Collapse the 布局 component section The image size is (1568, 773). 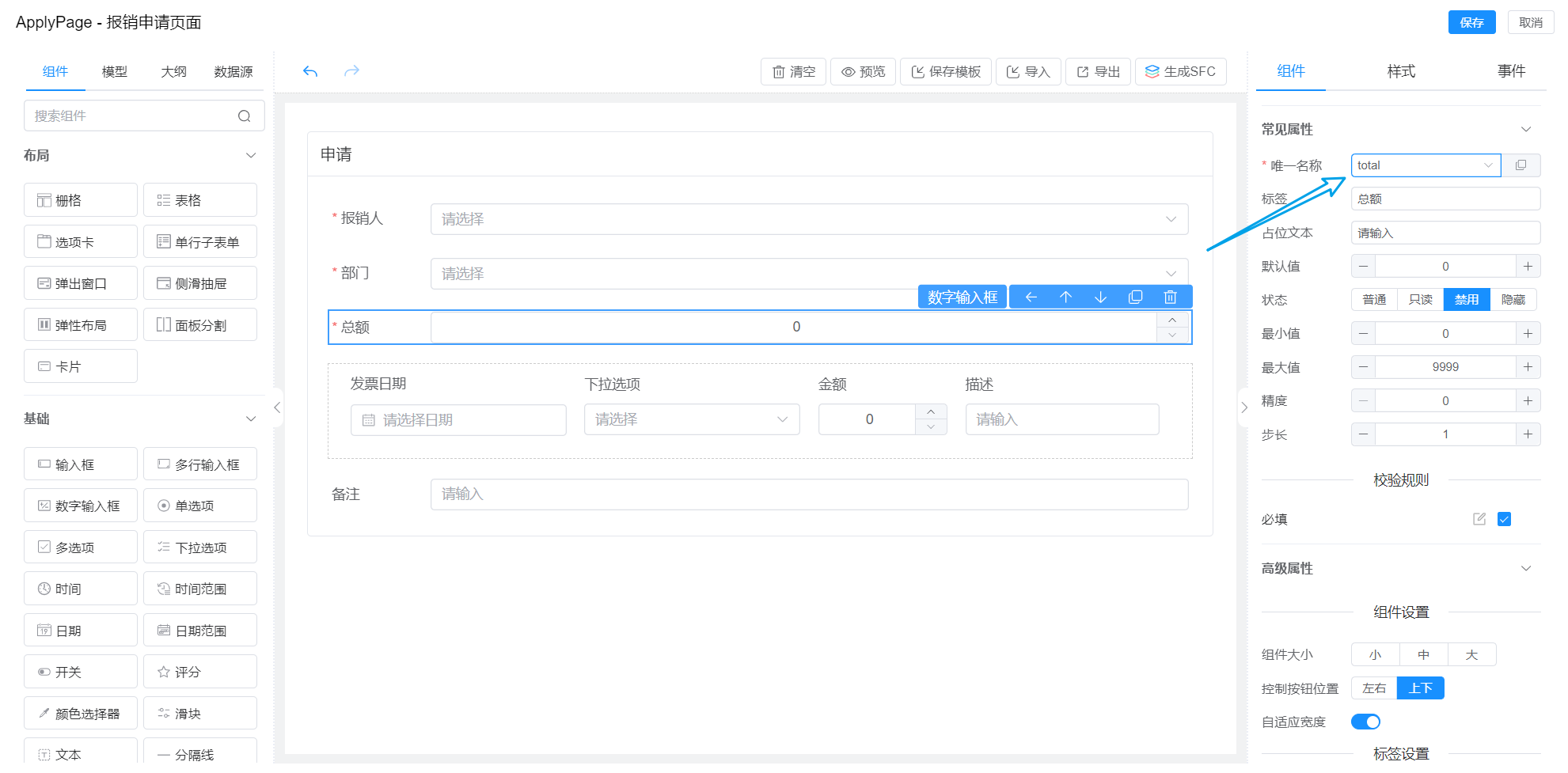251,155
